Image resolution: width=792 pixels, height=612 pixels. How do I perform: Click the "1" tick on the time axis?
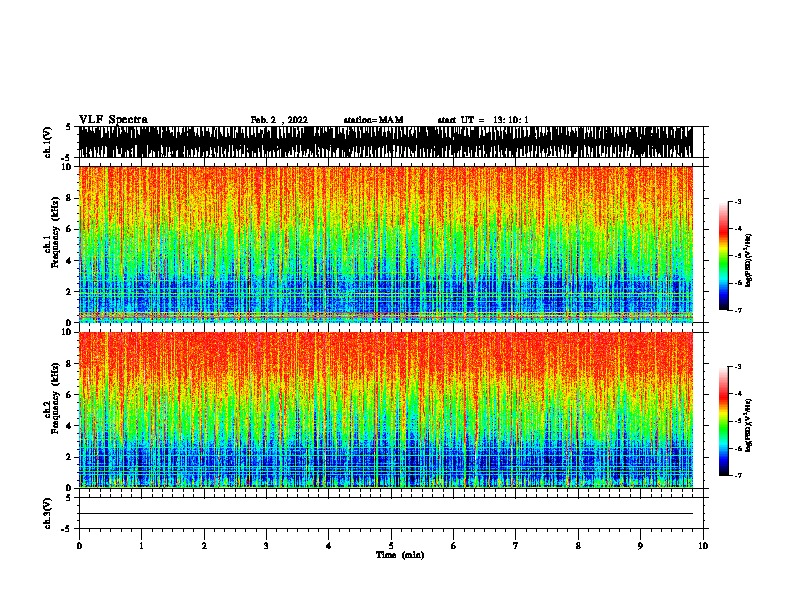(x=141, y=546)
